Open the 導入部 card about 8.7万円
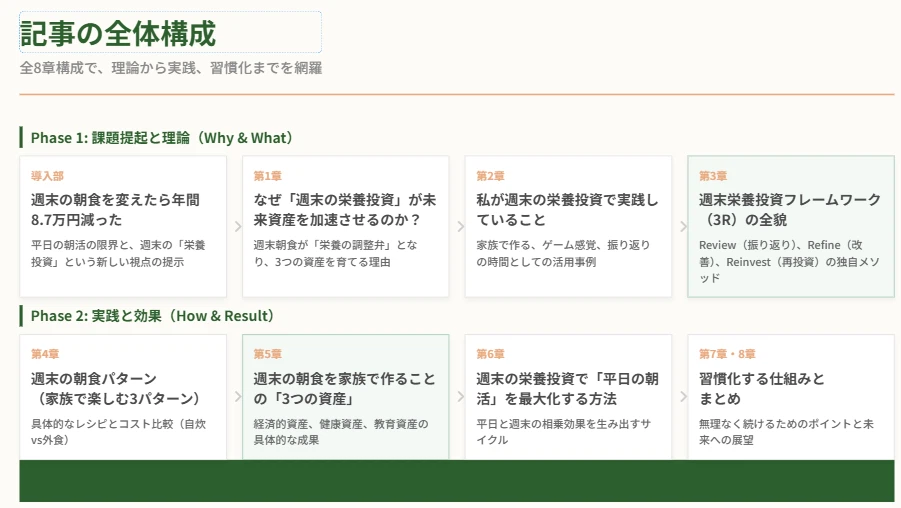901x508 pixels. pos(123,226)
